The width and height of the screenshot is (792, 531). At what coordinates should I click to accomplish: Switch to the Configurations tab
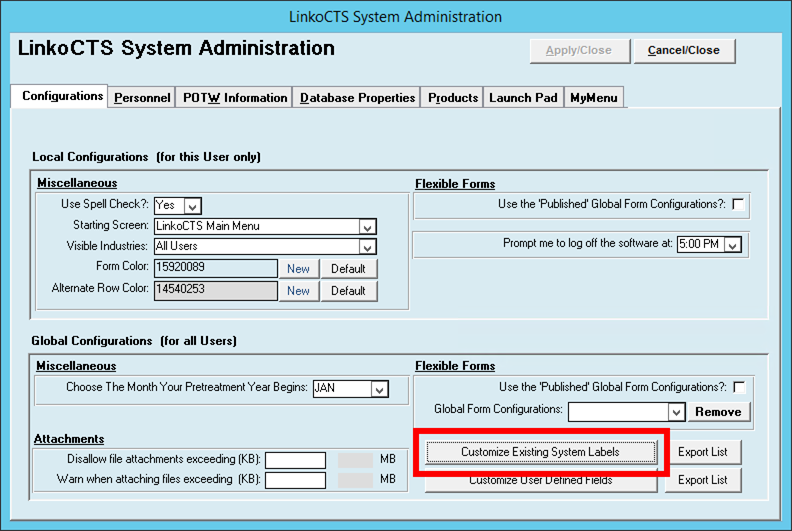pyautogui.click(x=62, y=96)
